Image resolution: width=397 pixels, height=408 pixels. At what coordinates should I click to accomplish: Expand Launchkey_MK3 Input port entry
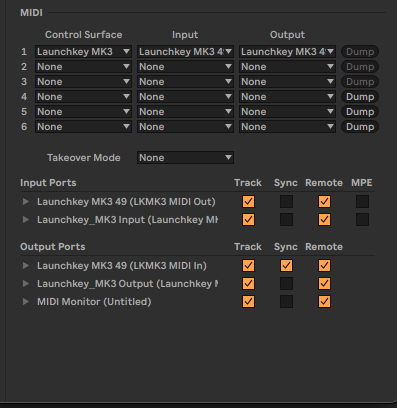[26, 220]
